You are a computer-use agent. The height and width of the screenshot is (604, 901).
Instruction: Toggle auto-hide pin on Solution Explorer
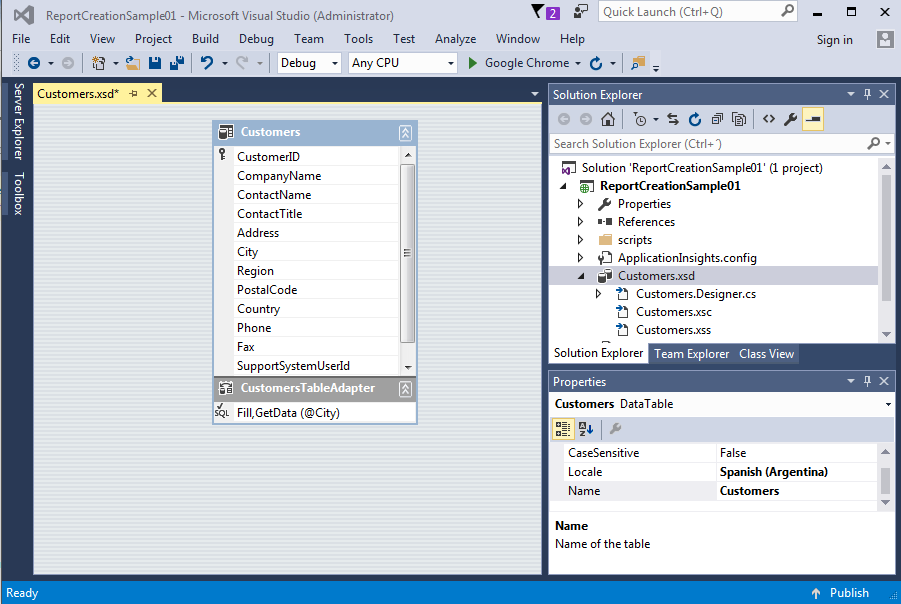point(868,94)
